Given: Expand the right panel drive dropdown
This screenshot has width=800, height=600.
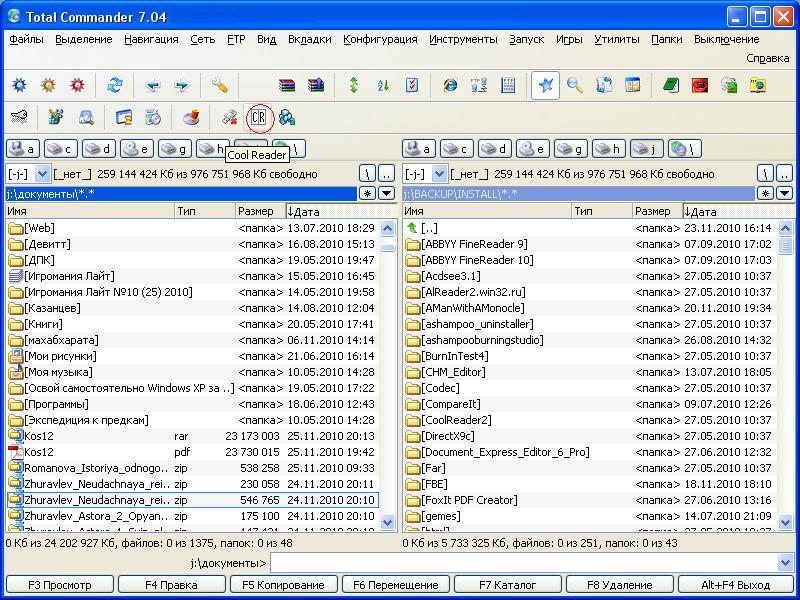Looking at the screenshot, I should (x=439, y=174).
